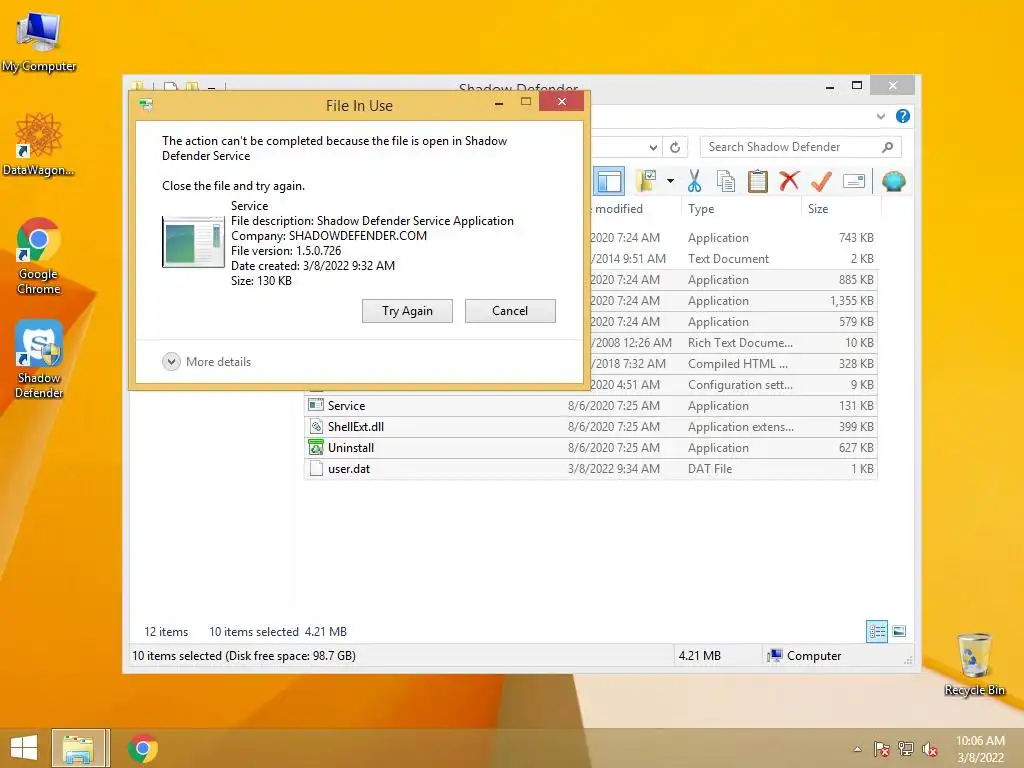Click the Text Document type cell
Image resolution: width=1024 pixels, height=768 pixels.
pos(728,259)
